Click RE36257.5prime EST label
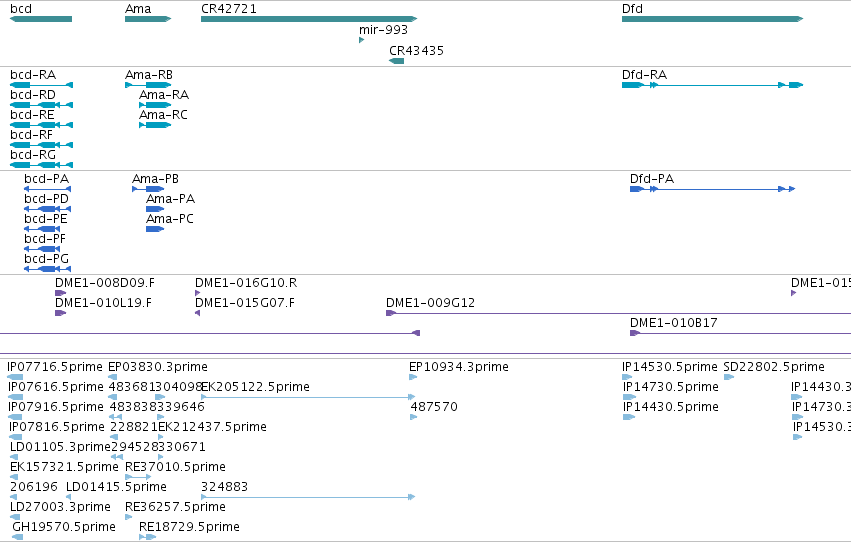Image resolution: width=851 pixels, height=542 pixels. pyautogui.click(x=175, y=507)
